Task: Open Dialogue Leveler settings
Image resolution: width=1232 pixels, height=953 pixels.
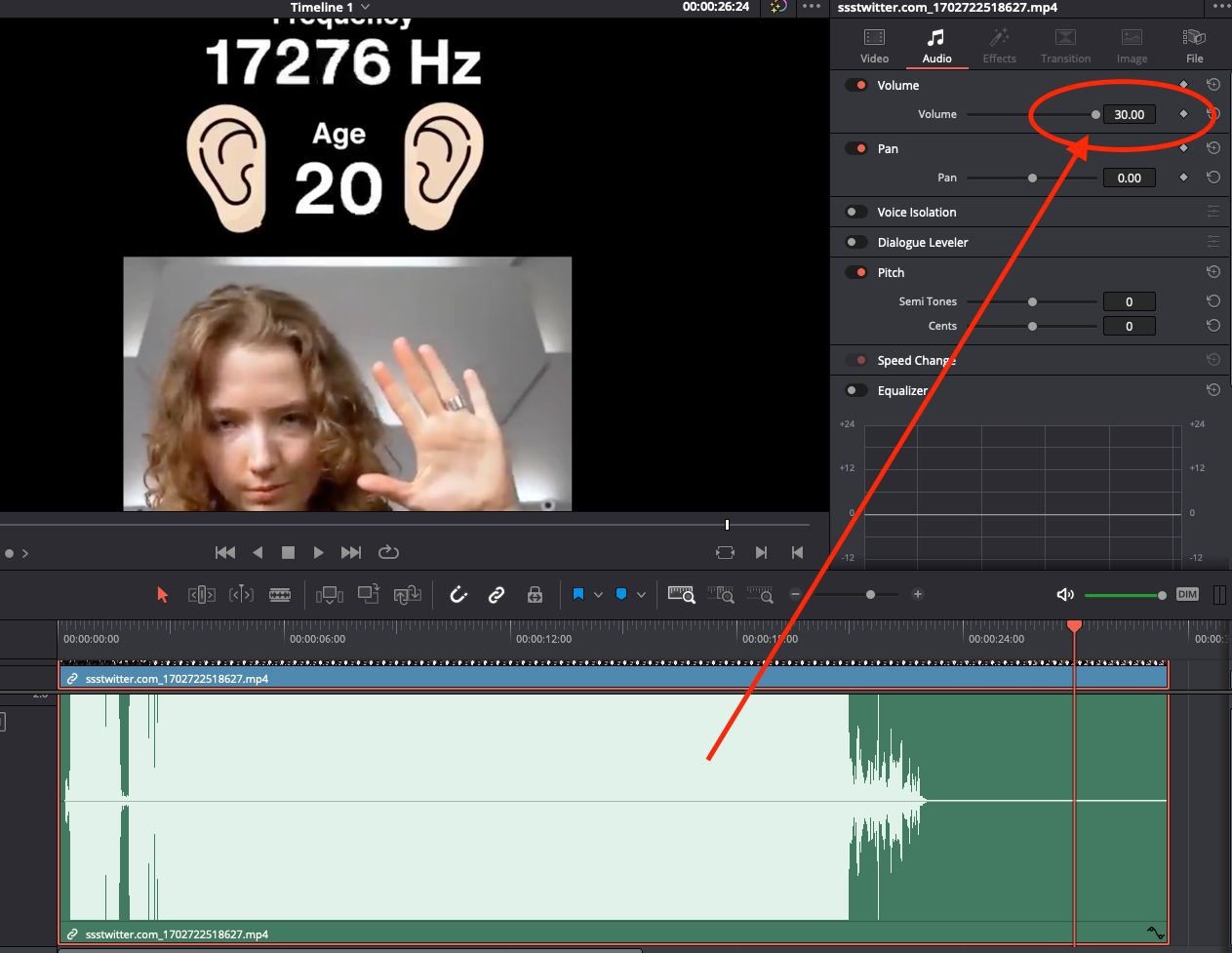Action: pos(1213,242)
